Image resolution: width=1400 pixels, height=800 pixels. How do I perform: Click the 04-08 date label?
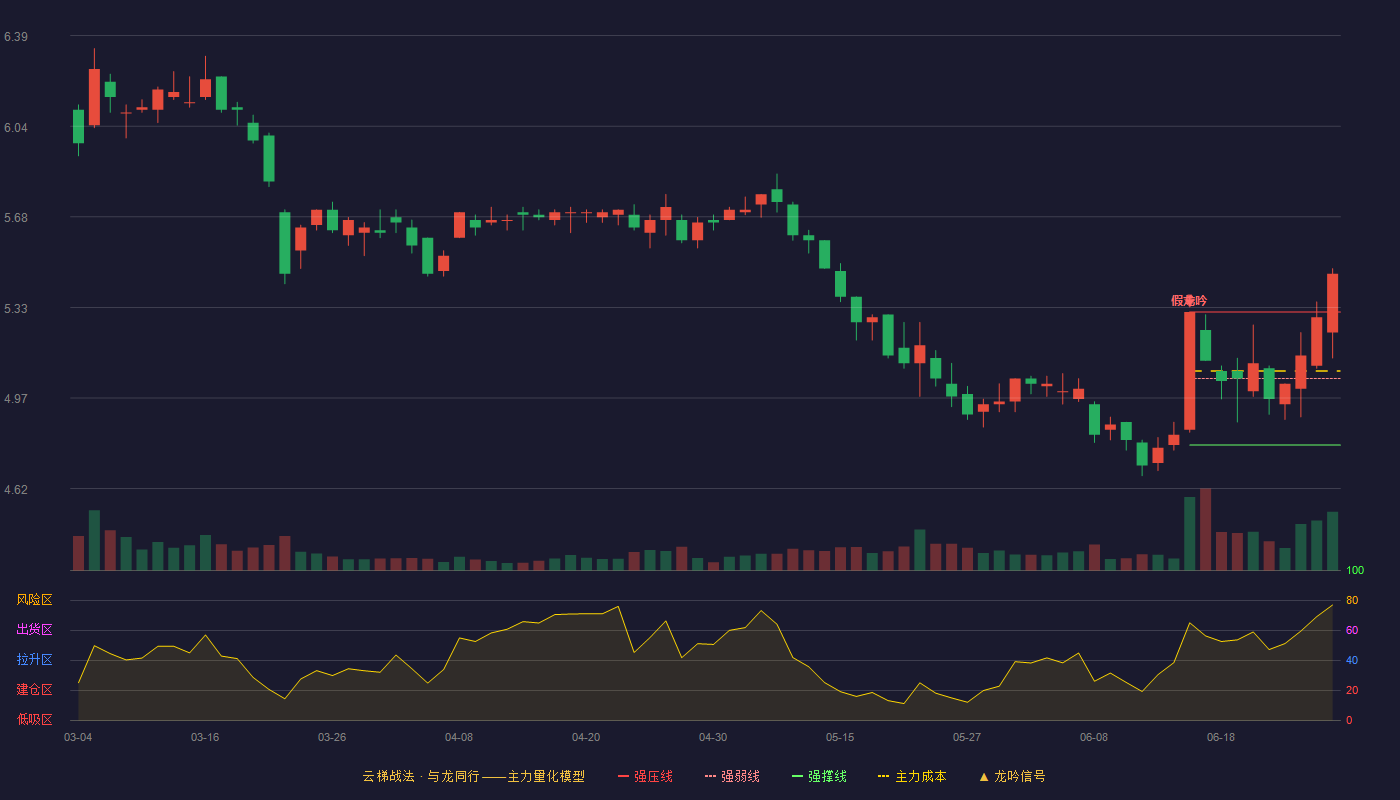coord(459,737)
